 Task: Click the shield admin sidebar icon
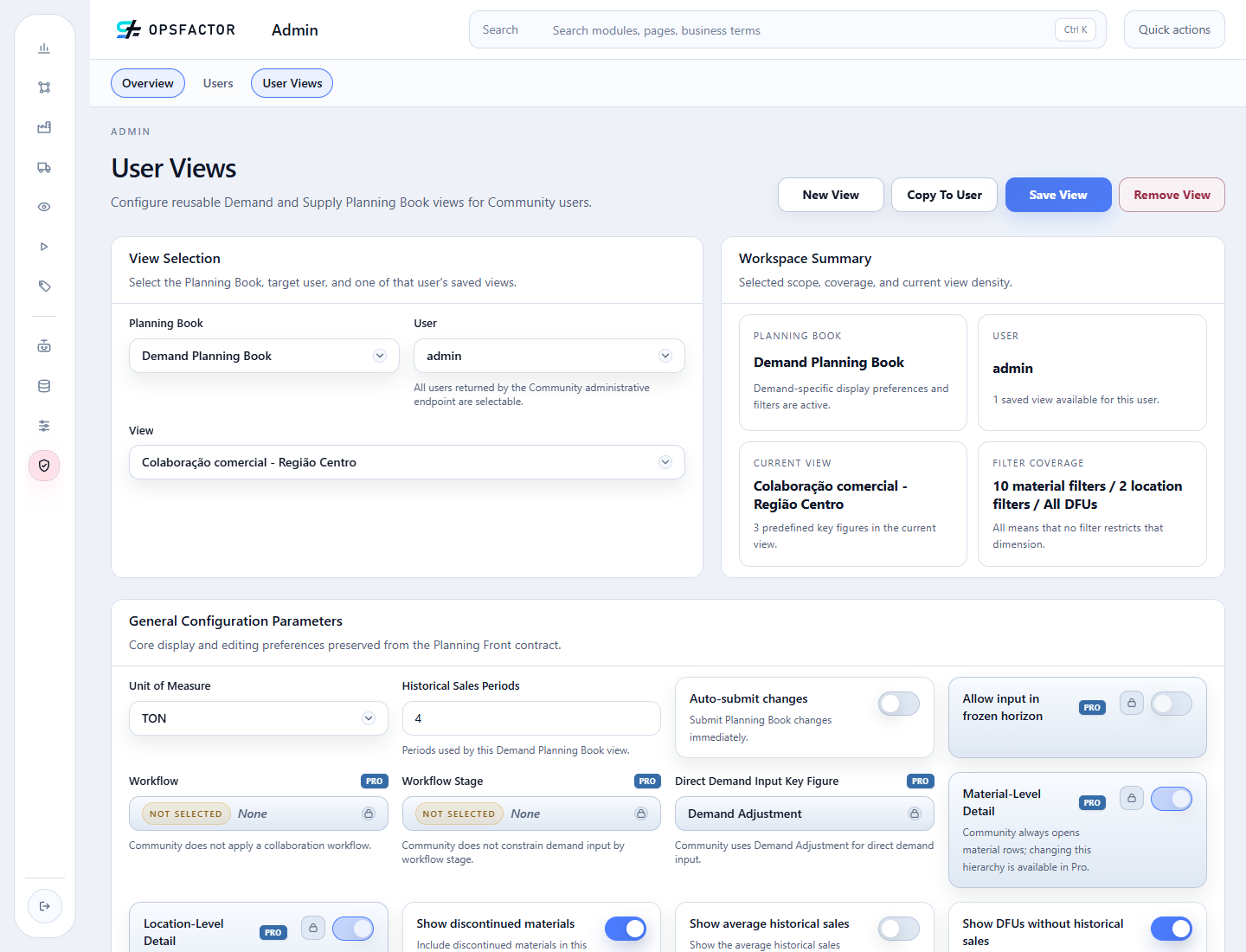(44, 466)
